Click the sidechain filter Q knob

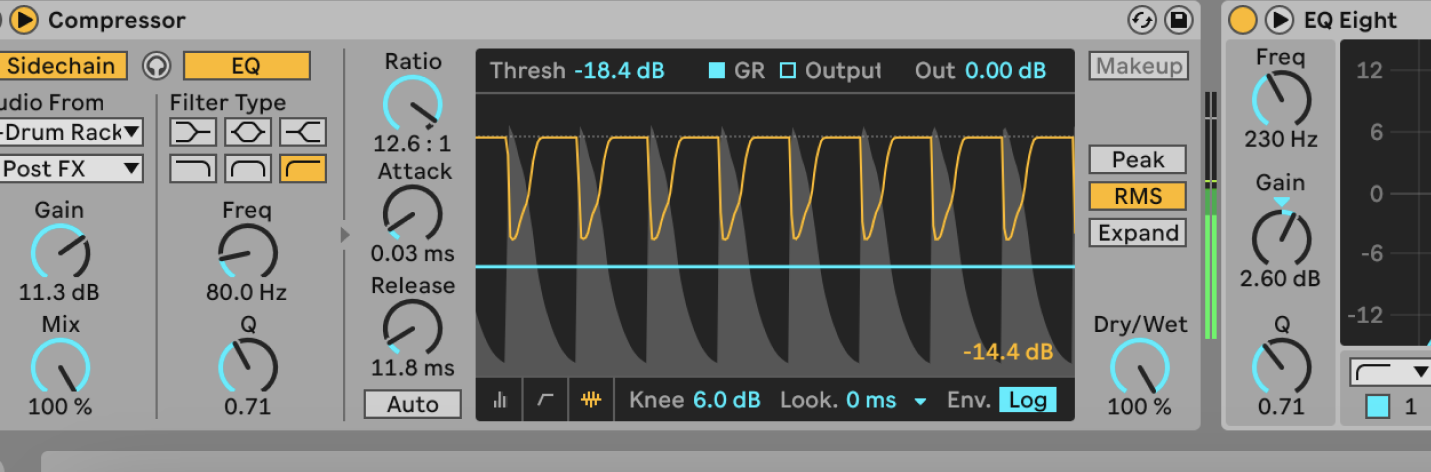click(x=248, y=366)
